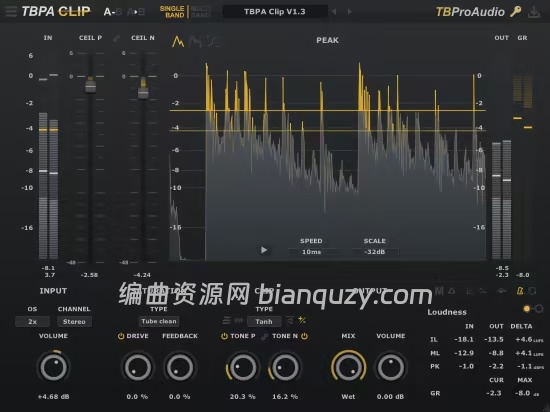Toggle the M mono icon above Loudness
The width and height of the screenshot is (550, 412).
[439, 291]
